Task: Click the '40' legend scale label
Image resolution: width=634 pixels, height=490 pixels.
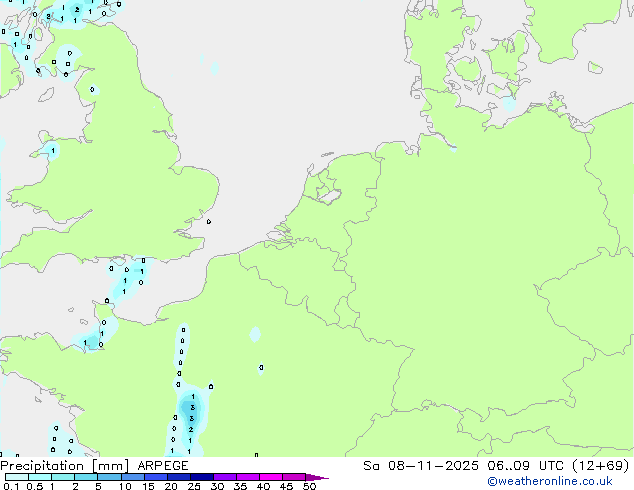Action: [x=263, y=486]
